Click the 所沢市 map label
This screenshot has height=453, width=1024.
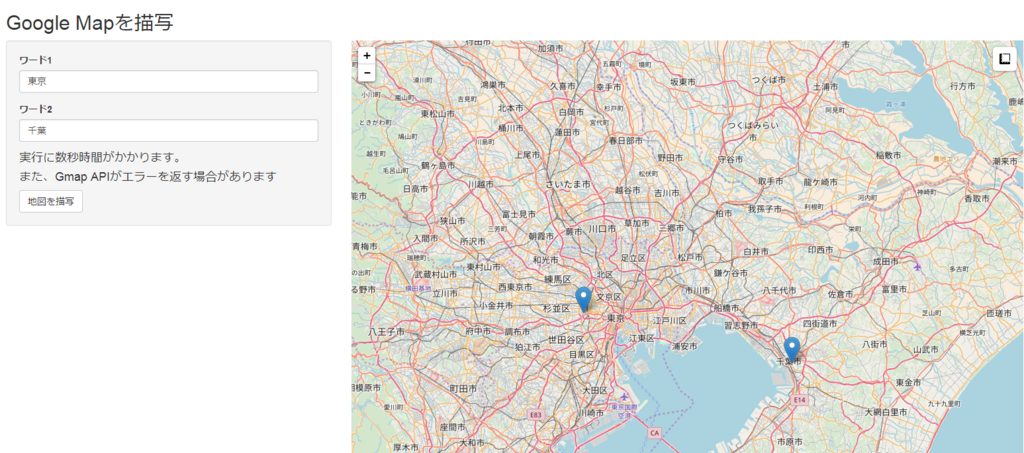click(x=473, y=241)
